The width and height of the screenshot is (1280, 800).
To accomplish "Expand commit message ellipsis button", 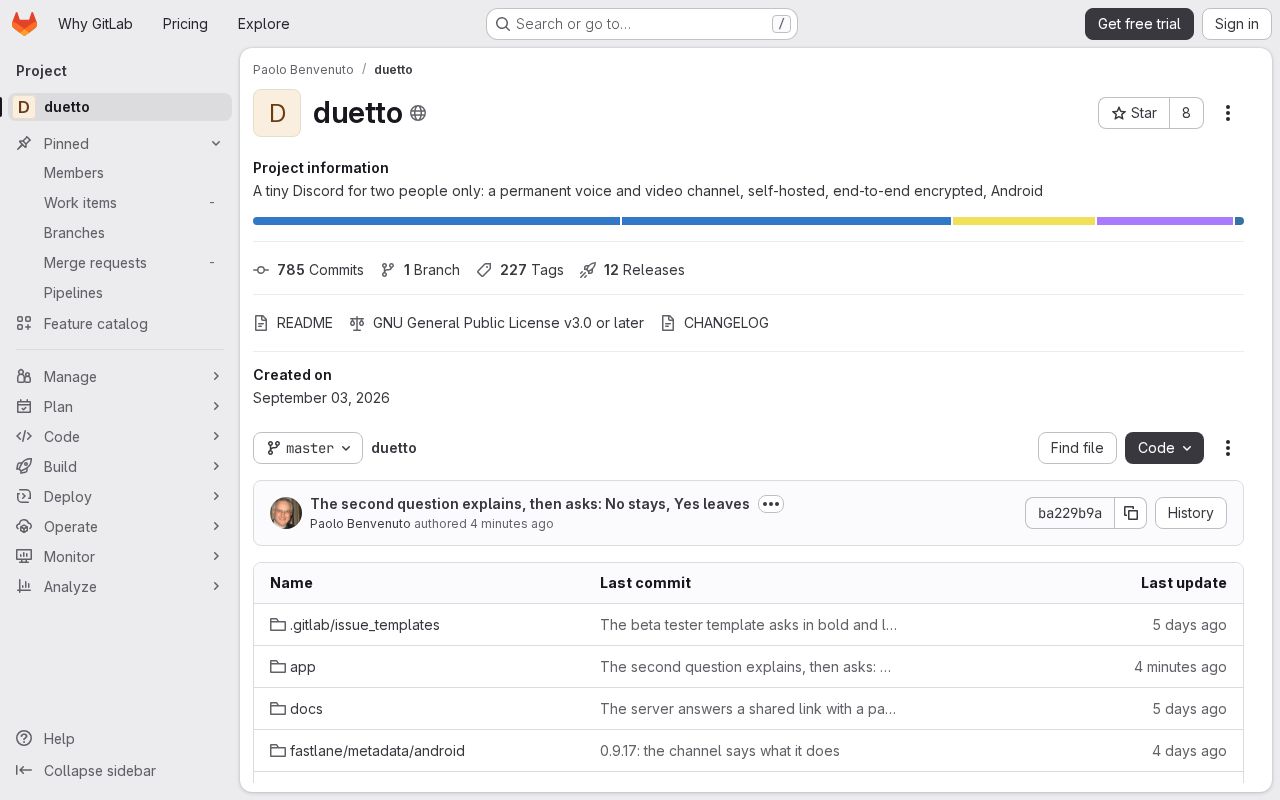I will 771,504.
